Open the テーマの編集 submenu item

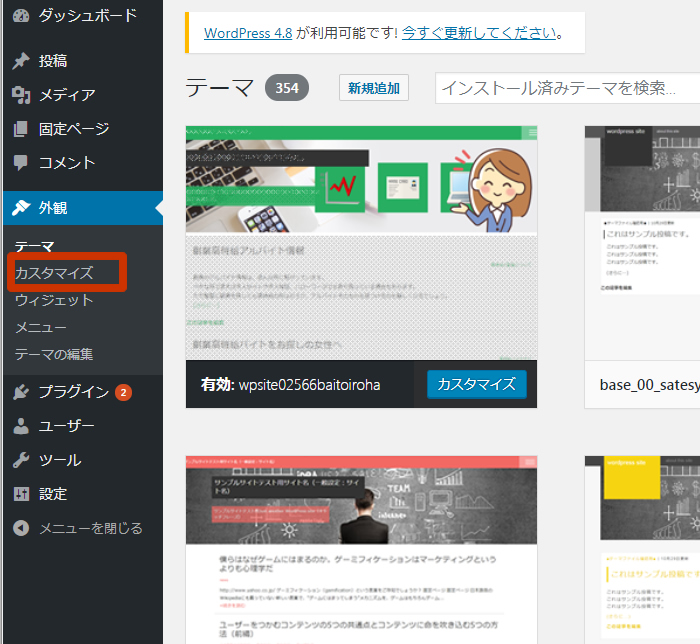tap(54, 354)
